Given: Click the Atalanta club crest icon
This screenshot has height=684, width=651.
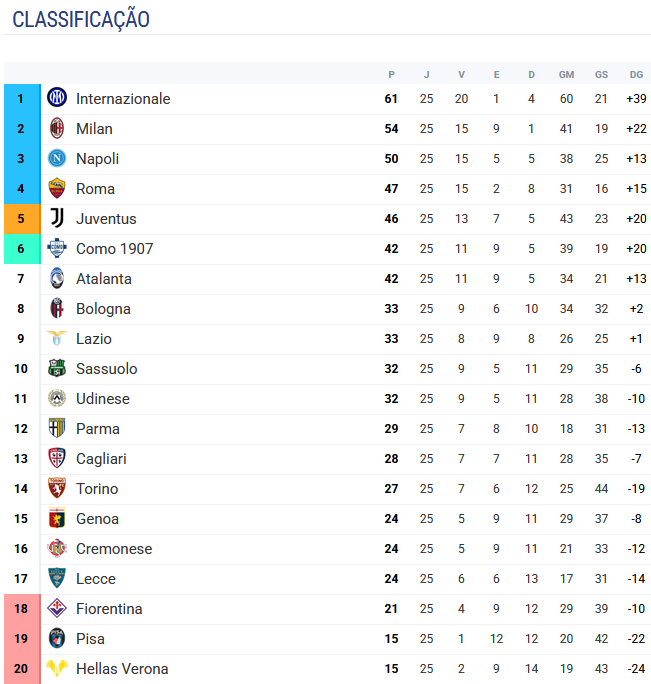Looking at the screenshot, I should point(57,278).
